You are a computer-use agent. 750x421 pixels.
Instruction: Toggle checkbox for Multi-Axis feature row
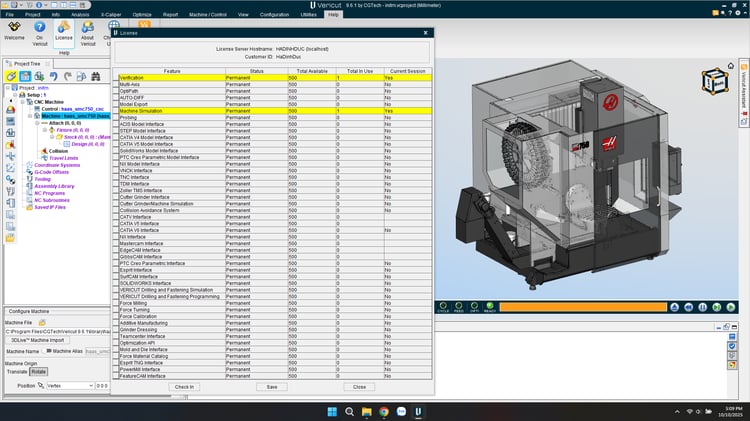click(x=116, y=84)
